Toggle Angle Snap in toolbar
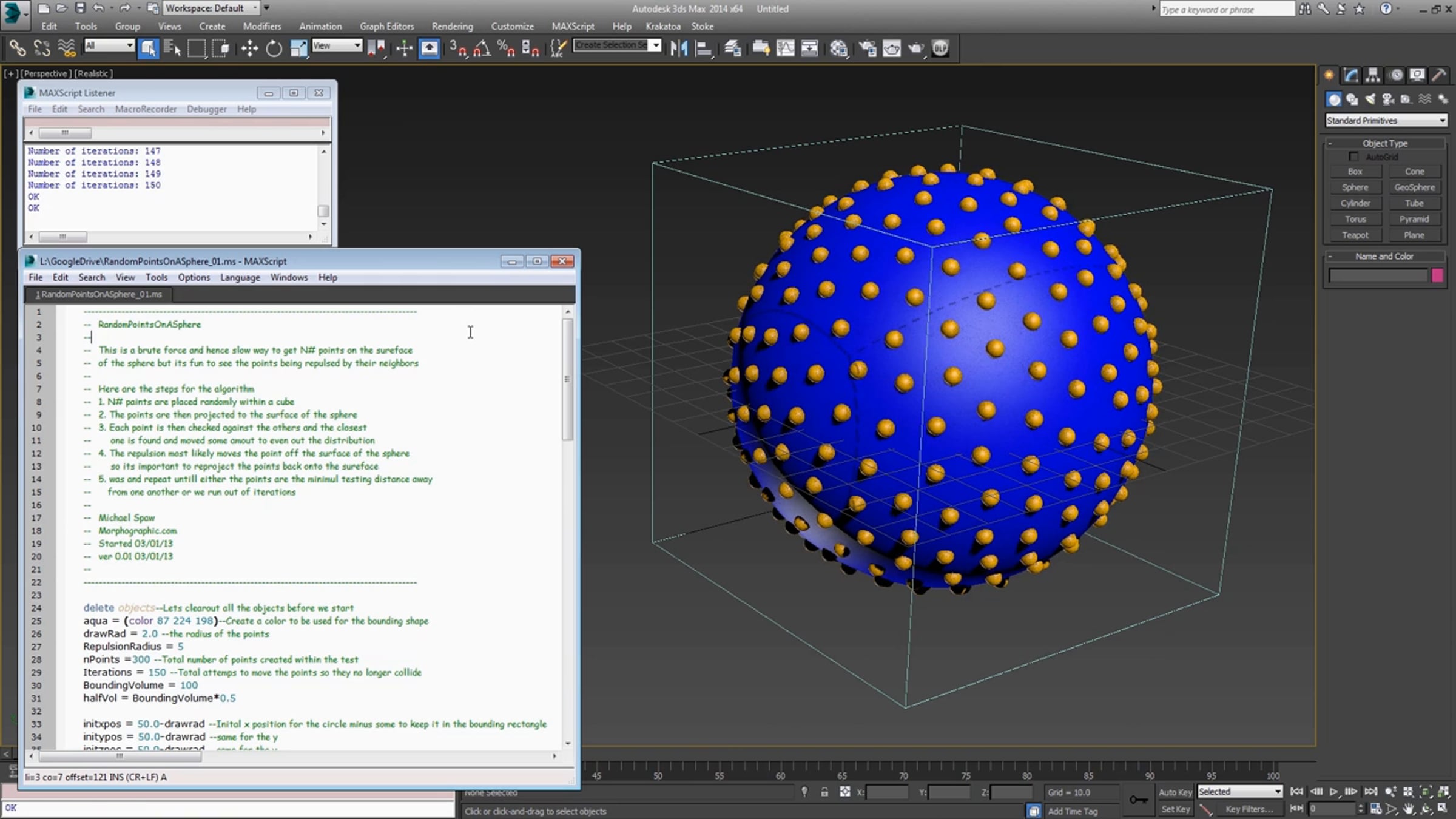The image size is (1456, 819). pos(482,48)
